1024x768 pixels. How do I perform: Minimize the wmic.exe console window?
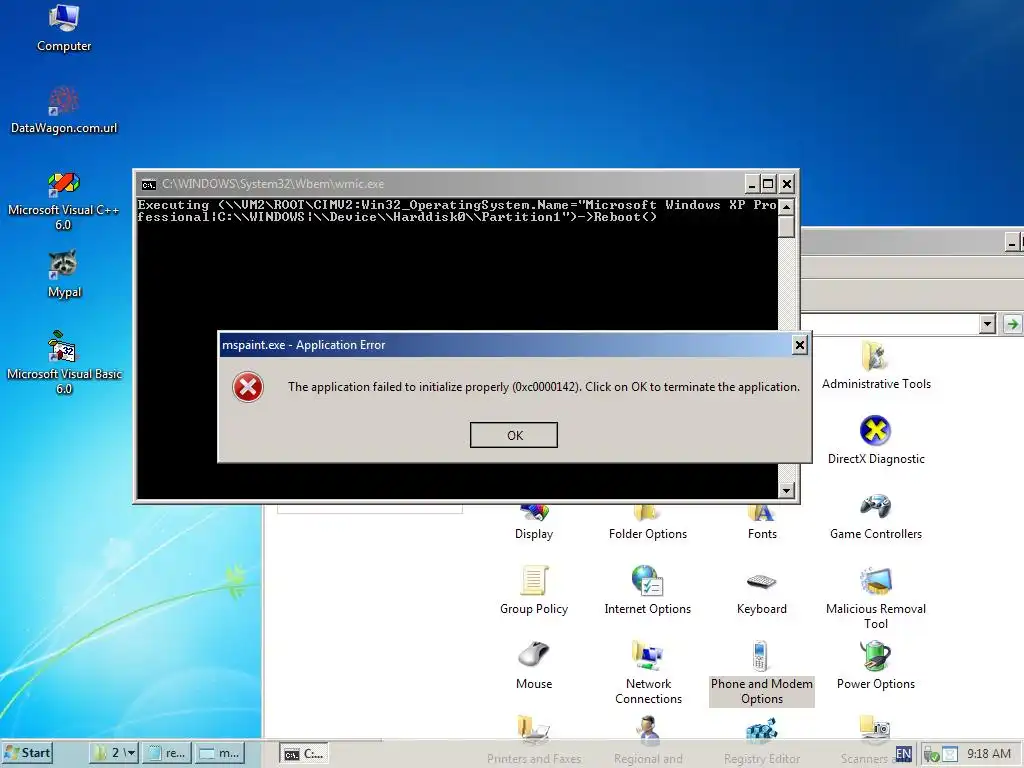[752, 184]
